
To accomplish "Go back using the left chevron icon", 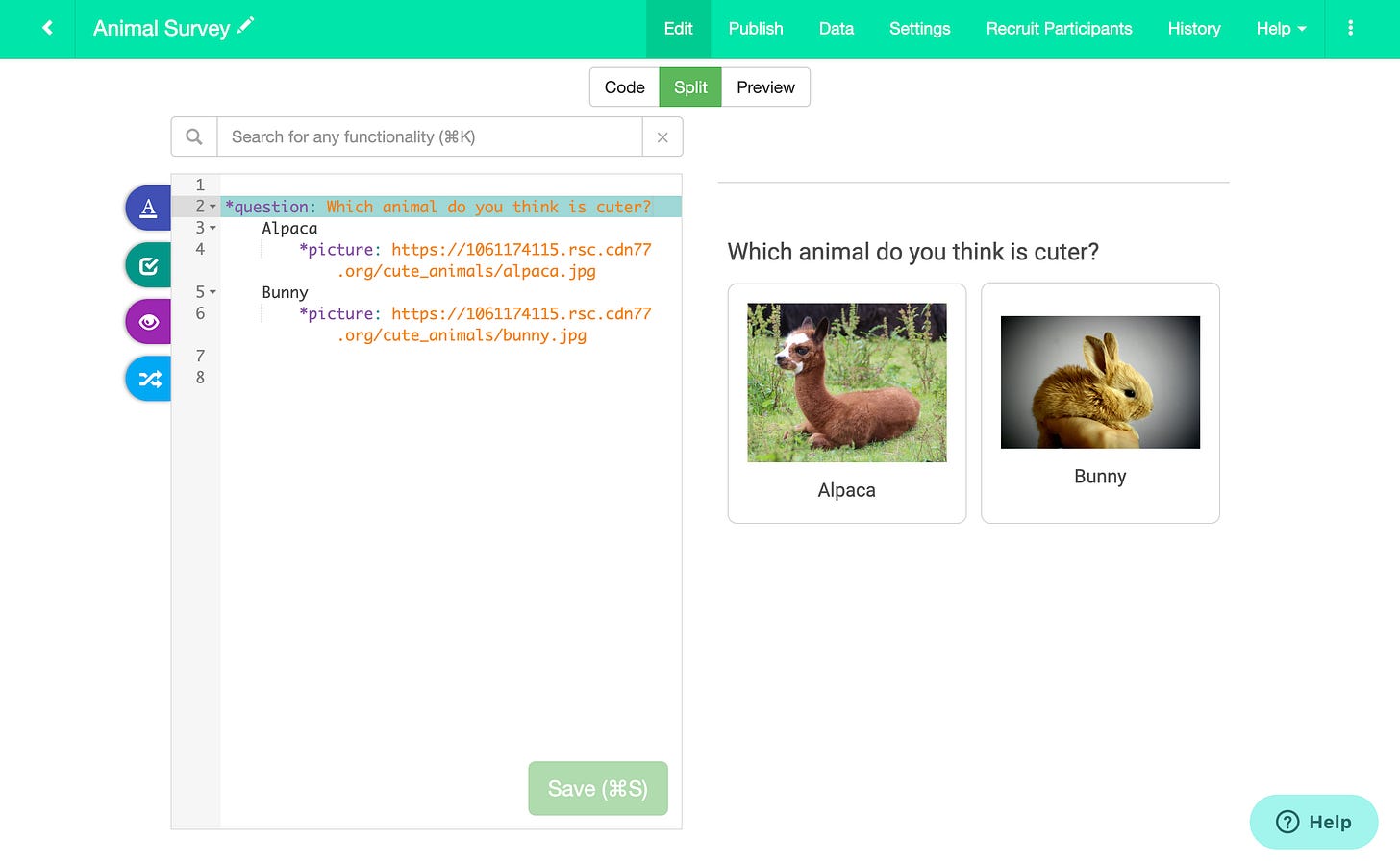I will (47, 28).
